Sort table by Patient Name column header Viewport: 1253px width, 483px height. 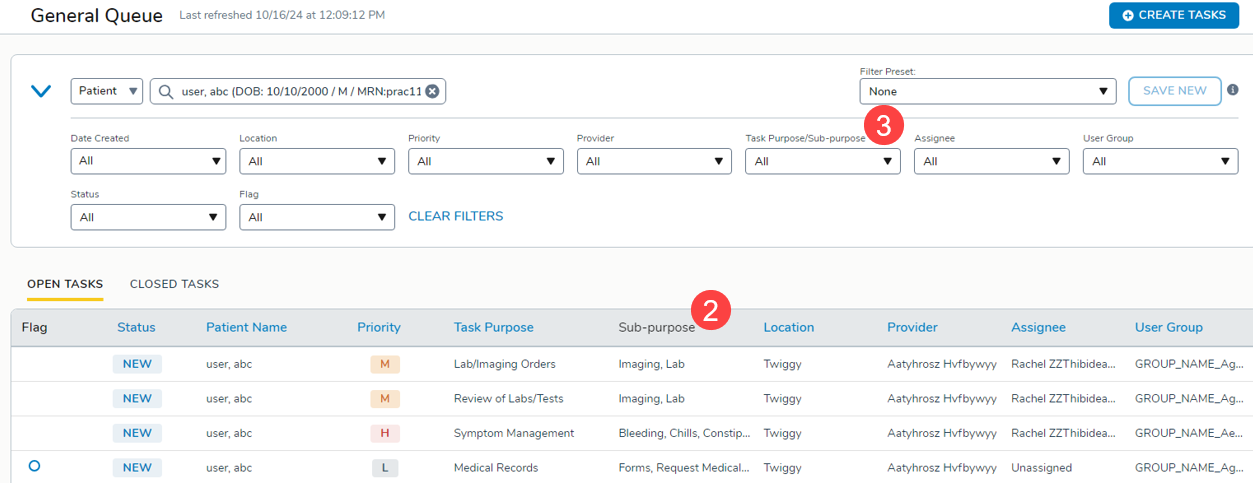pyautogui.click(x=246, y=327)
